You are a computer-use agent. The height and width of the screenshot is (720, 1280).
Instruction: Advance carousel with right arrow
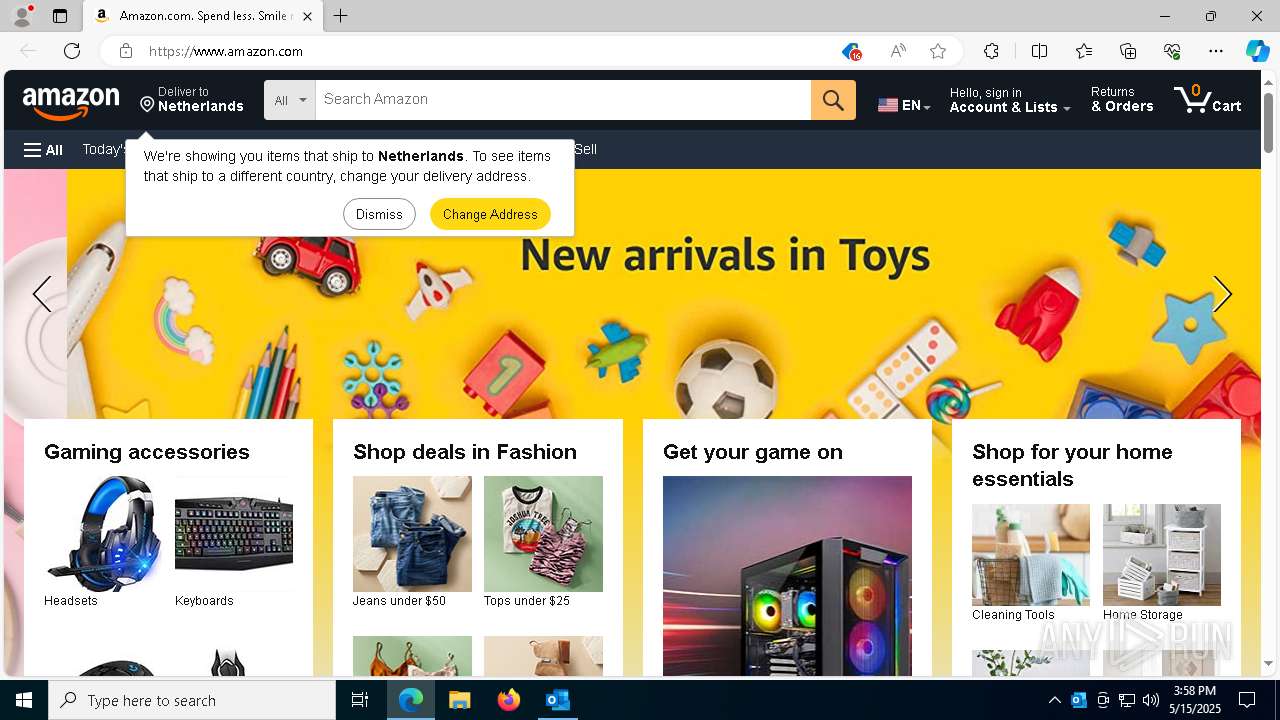(1222, 294)
